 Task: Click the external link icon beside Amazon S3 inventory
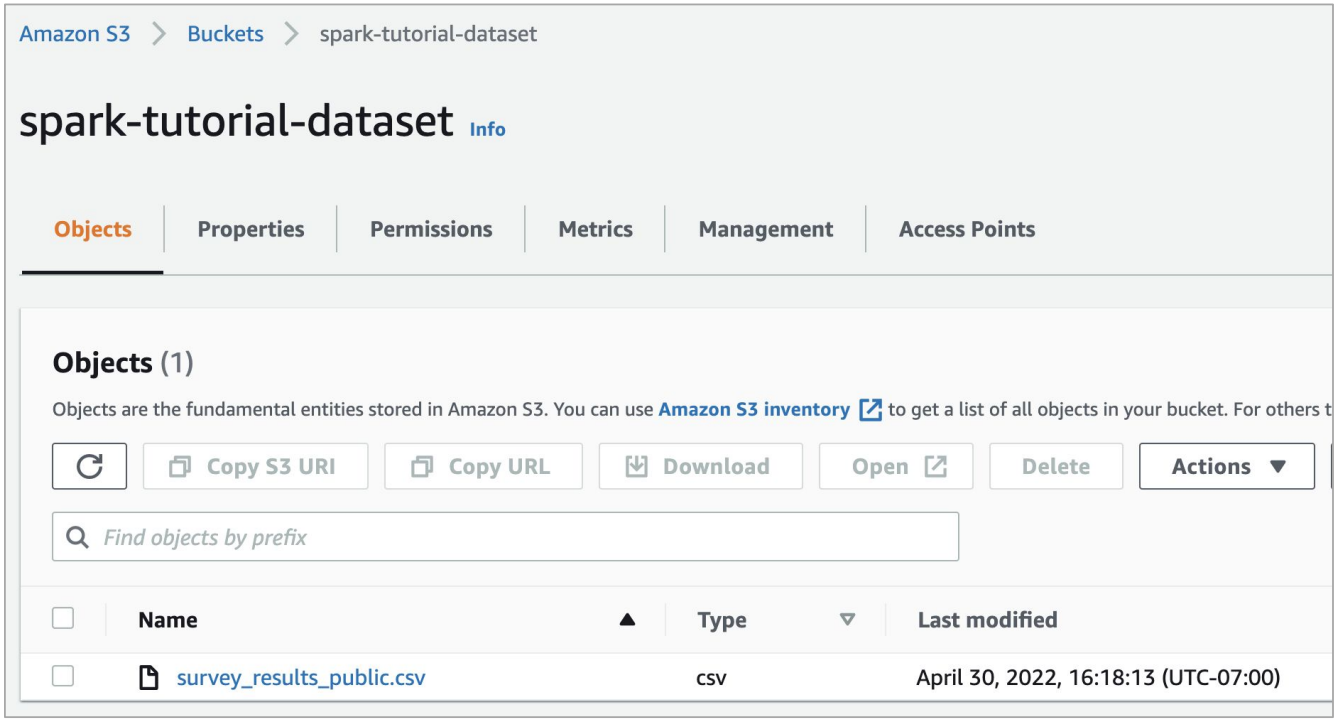[x=870, y=410]
